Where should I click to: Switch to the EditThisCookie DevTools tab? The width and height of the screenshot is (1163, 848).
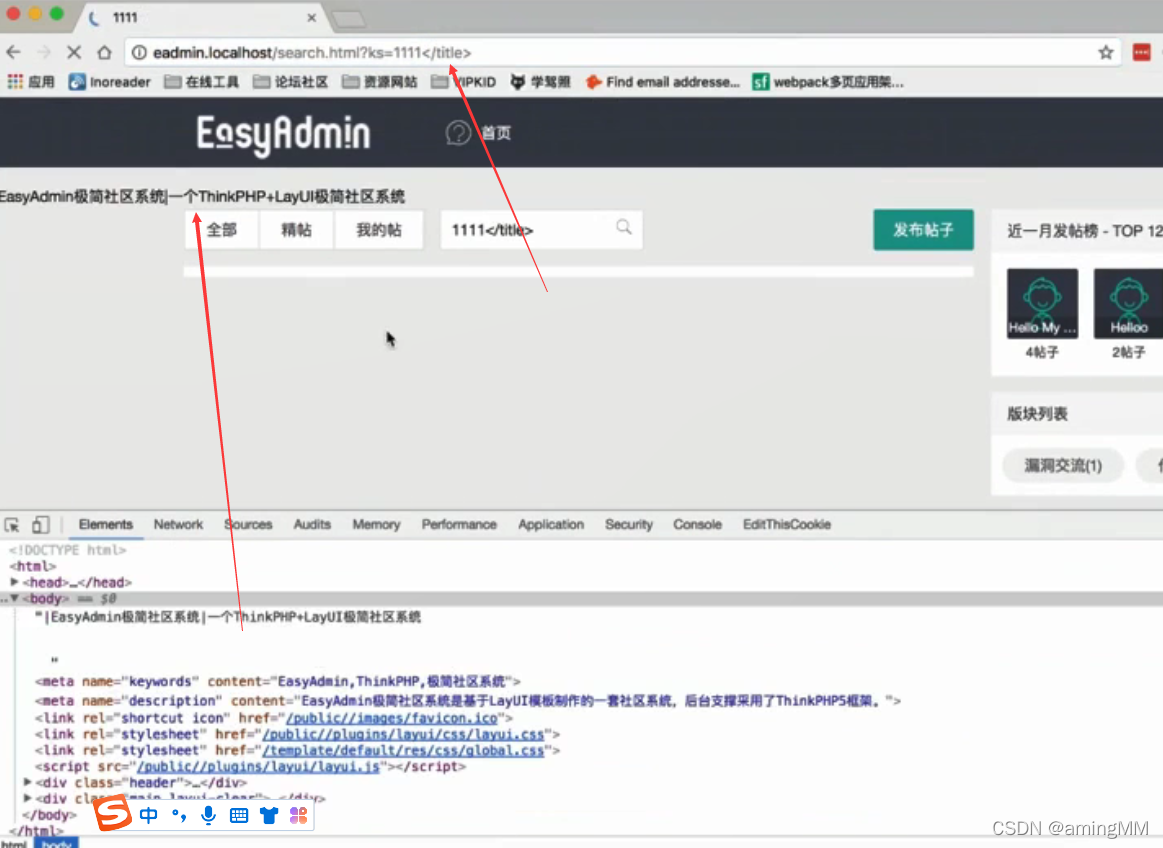[x=787, y=525]
